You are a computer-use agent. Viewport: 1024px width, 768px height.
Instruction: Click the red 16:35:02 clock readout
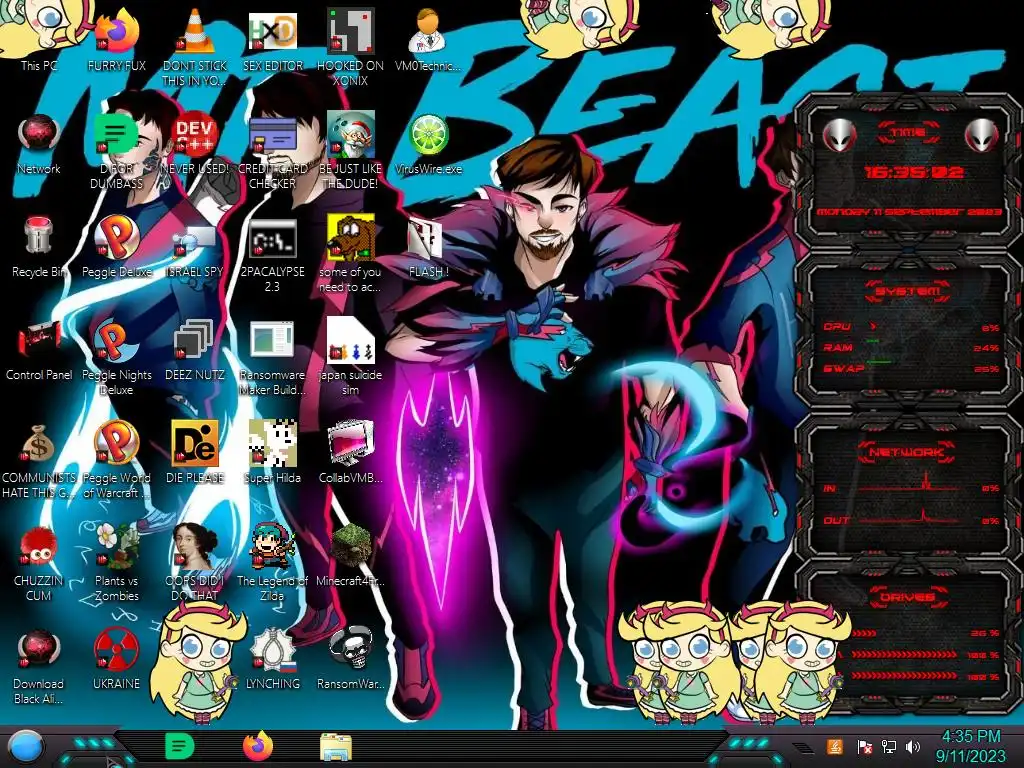point(914,172)
